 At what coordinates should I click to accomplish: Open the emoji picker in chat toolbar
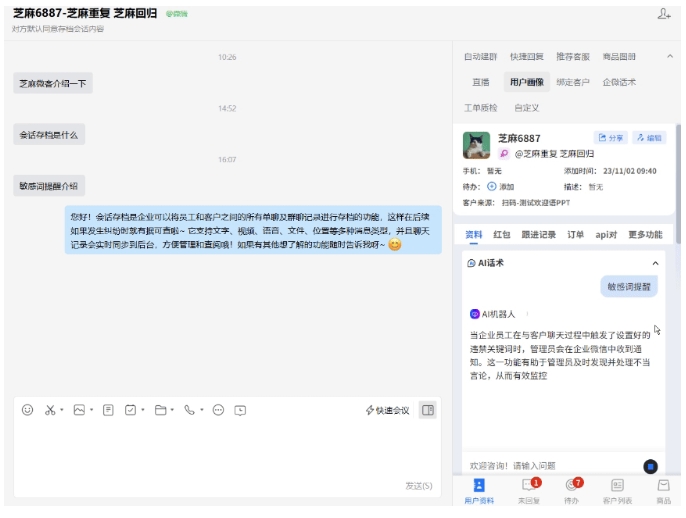coord(27,410)
